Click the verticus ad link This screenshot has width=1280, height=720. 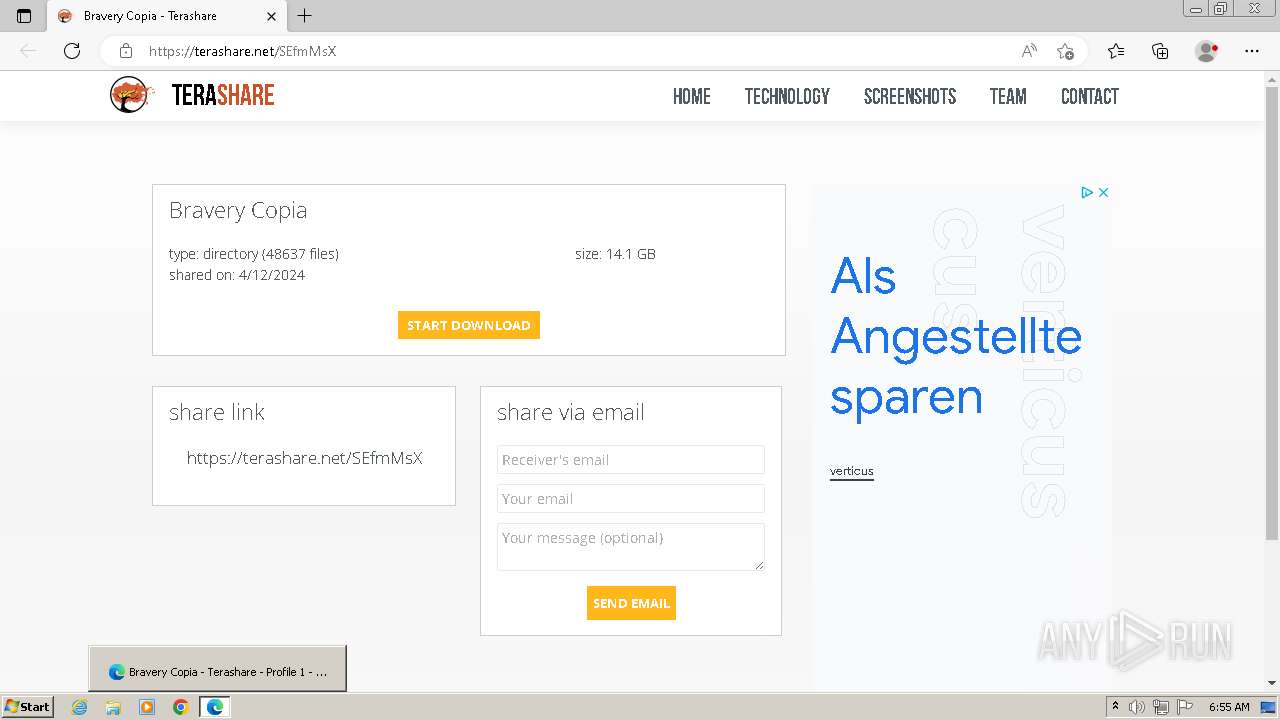pos(852,471)
